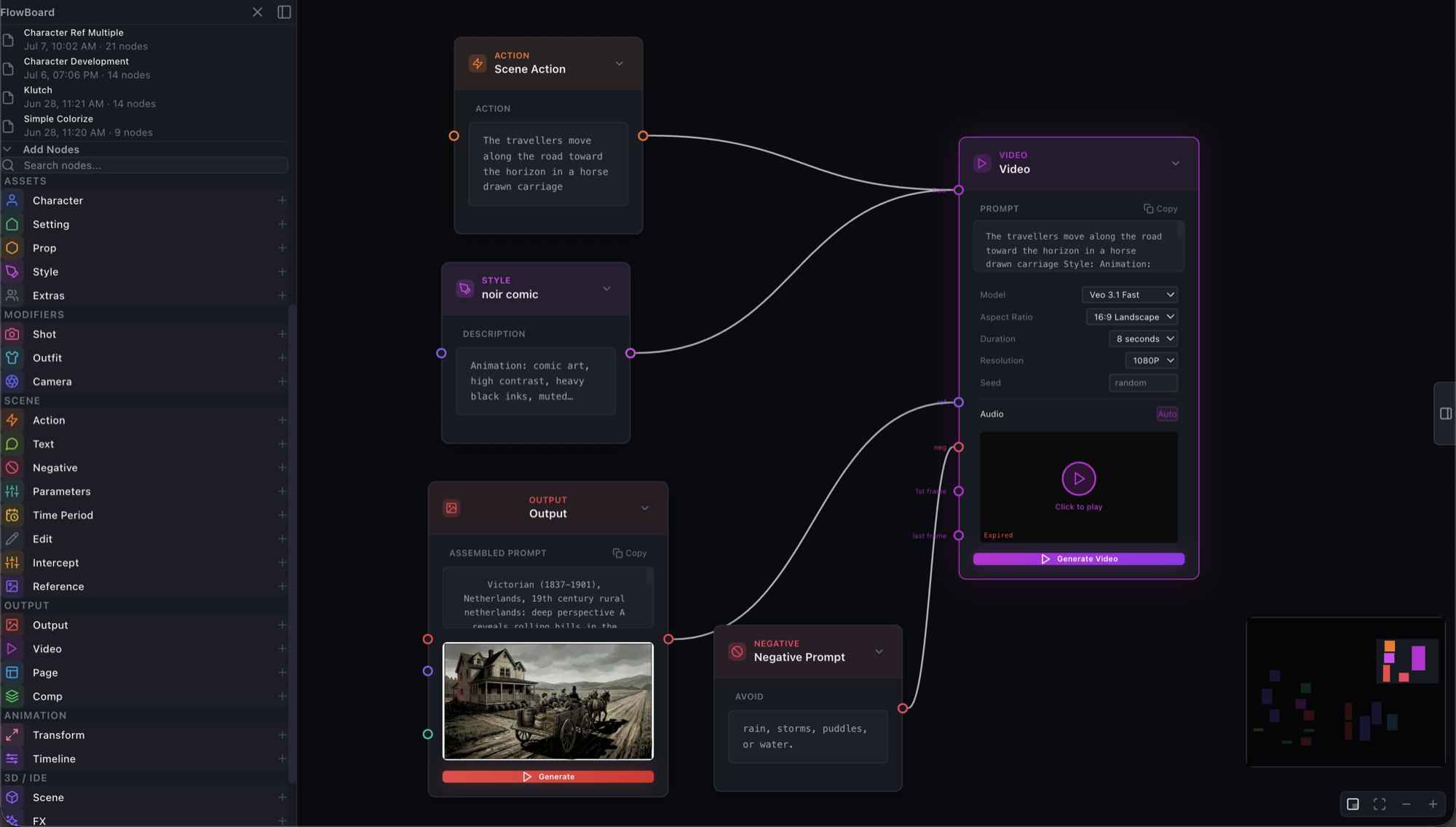Viewport: 1456px width, 827px height.
Task: Add a Character node
Action: click(x=282, y=200)
